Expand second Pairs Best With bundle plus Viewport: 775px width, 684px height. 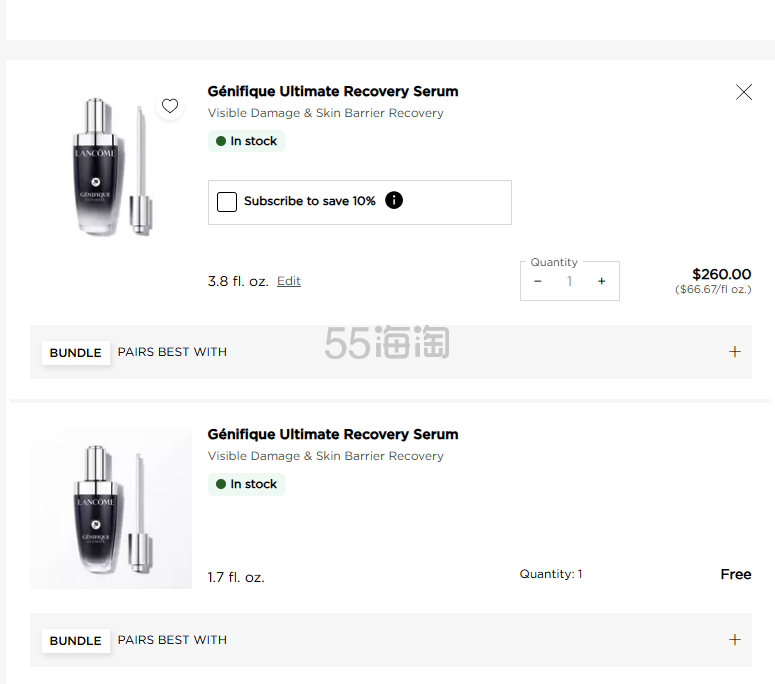(x=734, y=640)
